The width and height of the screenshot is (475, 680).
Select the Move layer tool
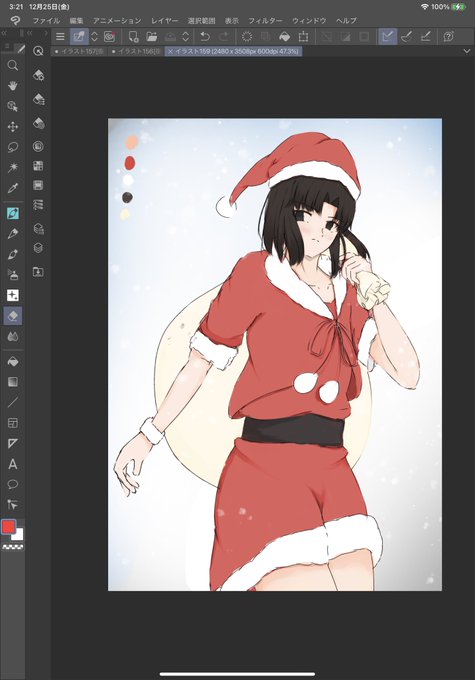(13, 127)
